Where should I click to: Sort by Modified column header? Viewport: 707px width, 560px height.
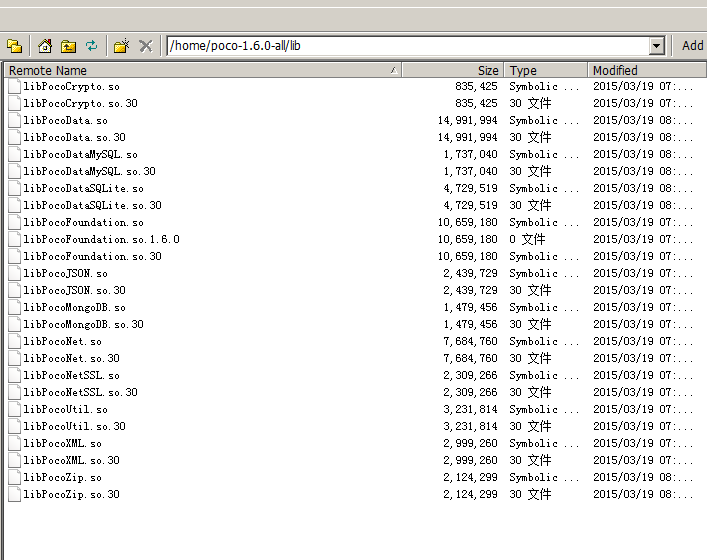647,70
